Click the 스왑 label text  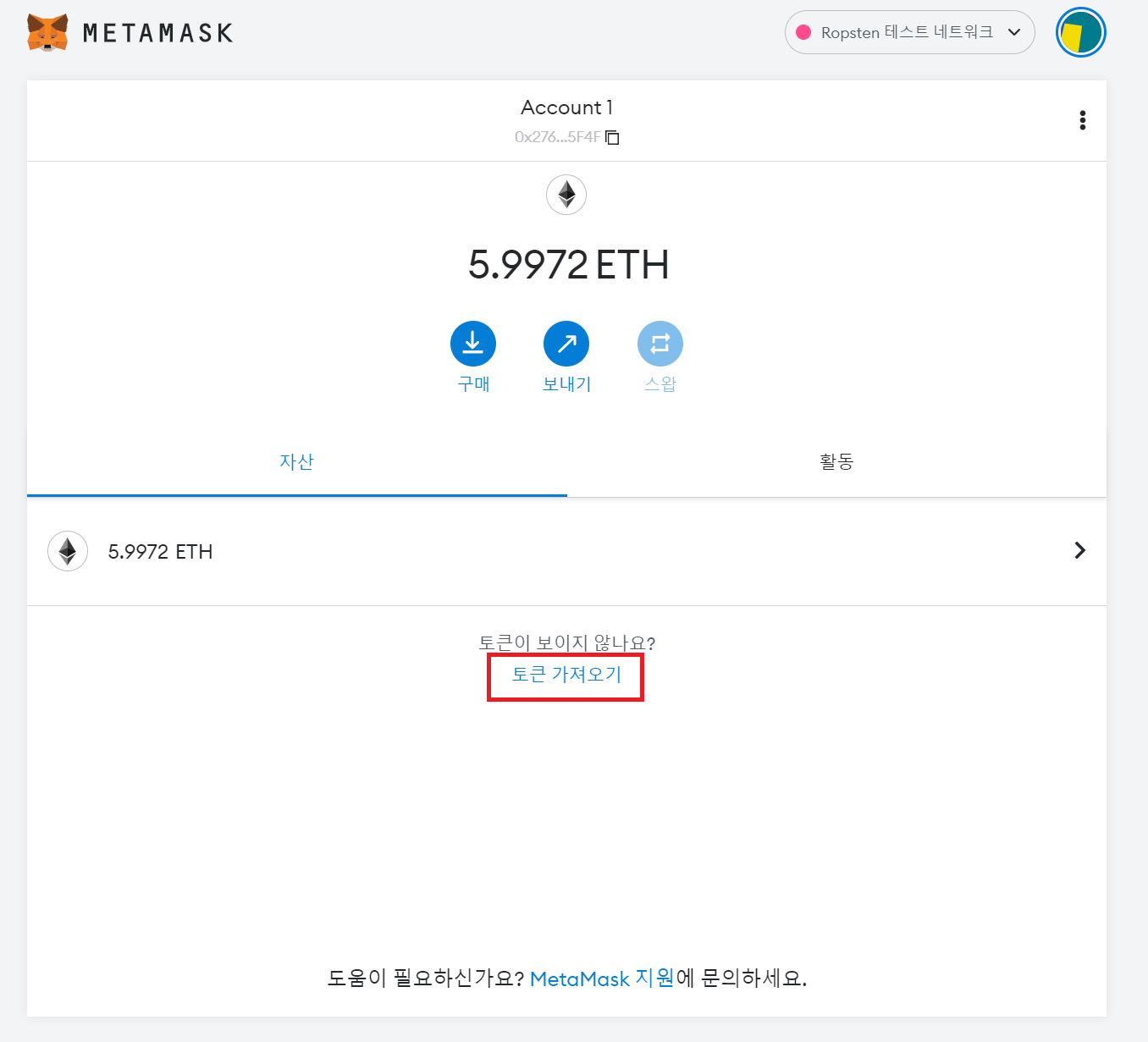point(660,384)
